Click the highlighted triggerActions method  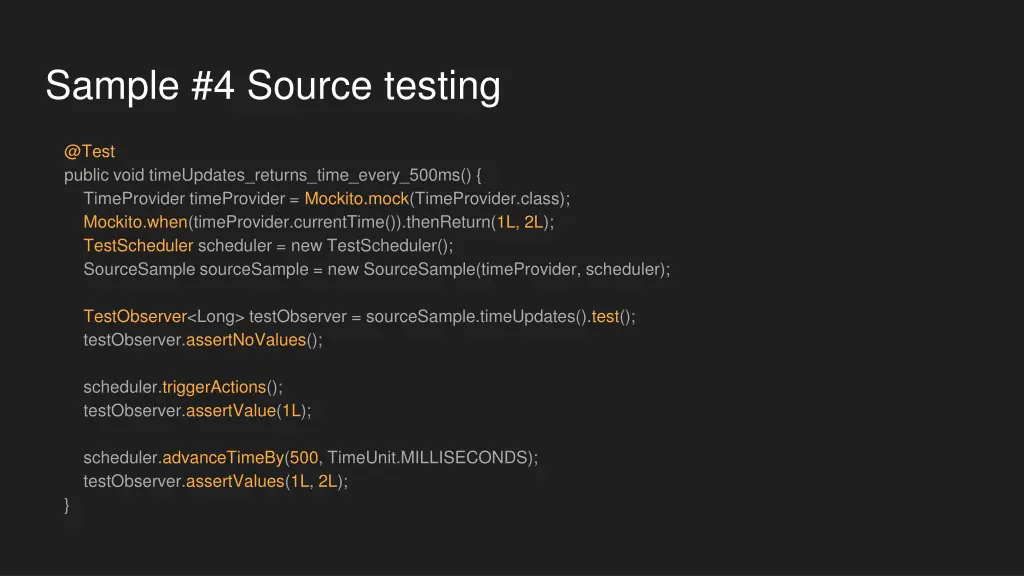click(x=214, y=387)
